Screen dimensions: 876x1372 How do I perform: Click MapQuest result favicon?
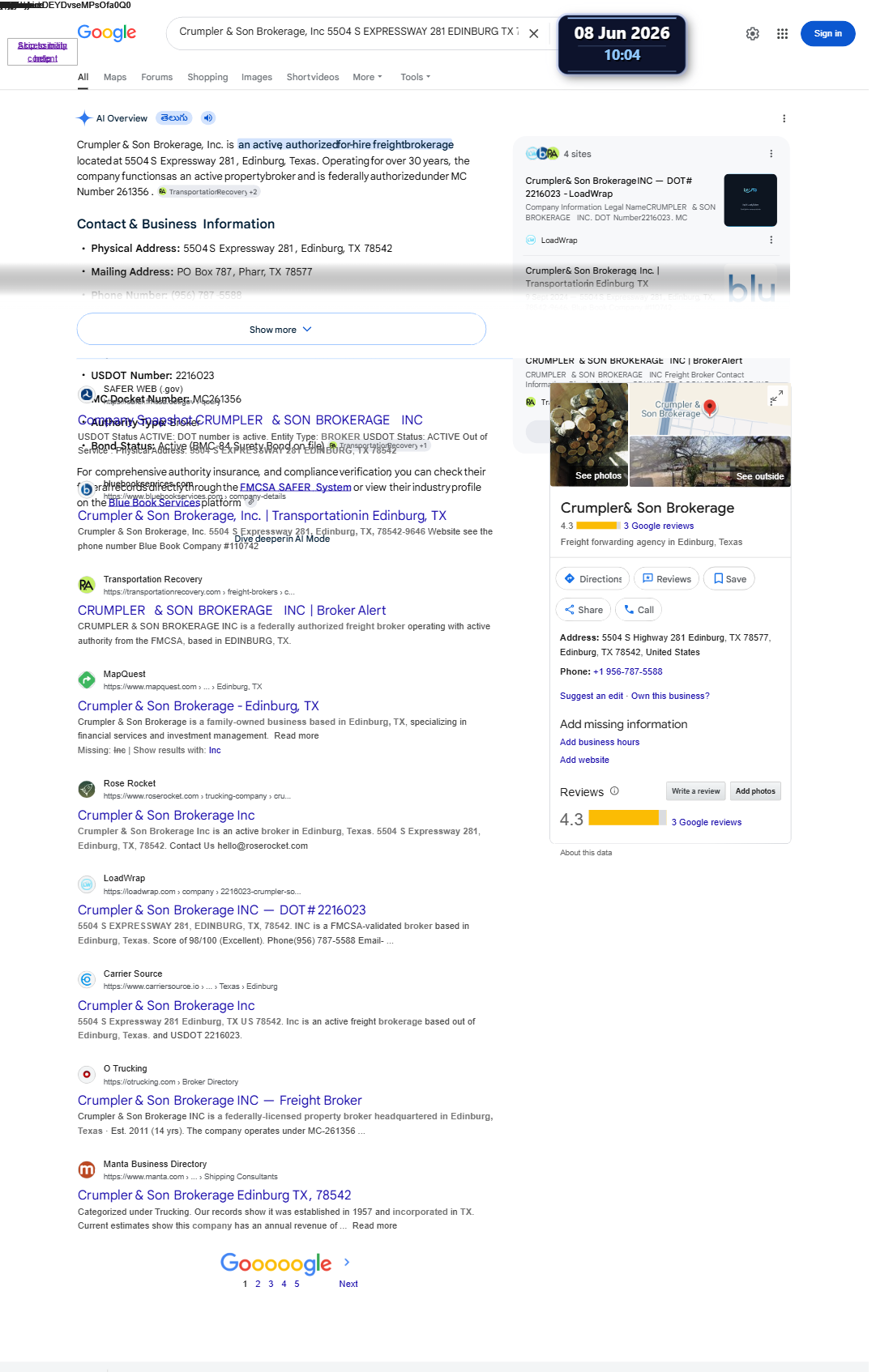(x=86, y=680)
